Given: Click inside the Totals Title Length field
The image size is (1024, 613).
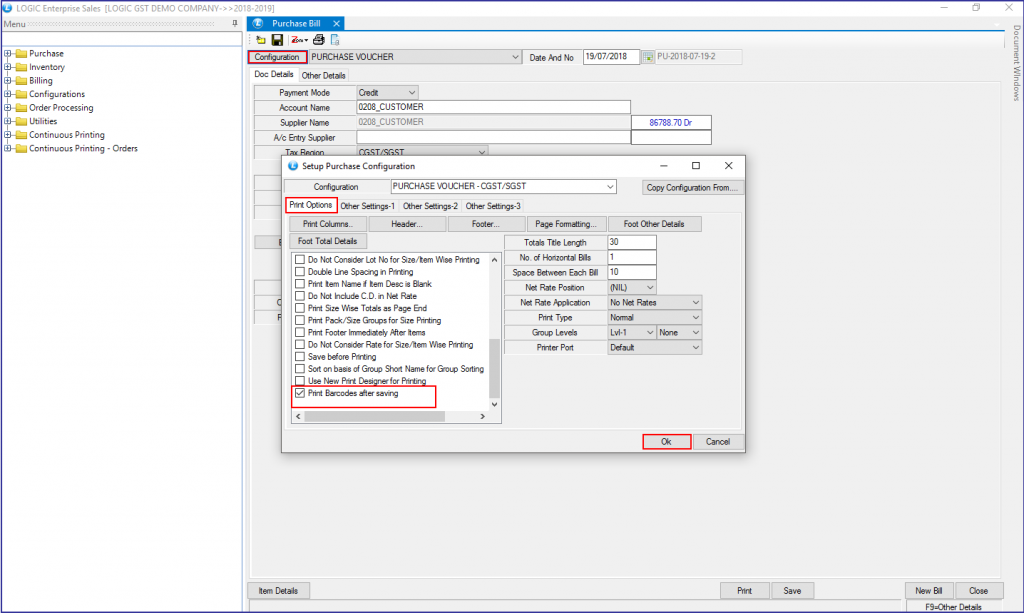Looking at the screenshot, I should click(x=630, y=241).
